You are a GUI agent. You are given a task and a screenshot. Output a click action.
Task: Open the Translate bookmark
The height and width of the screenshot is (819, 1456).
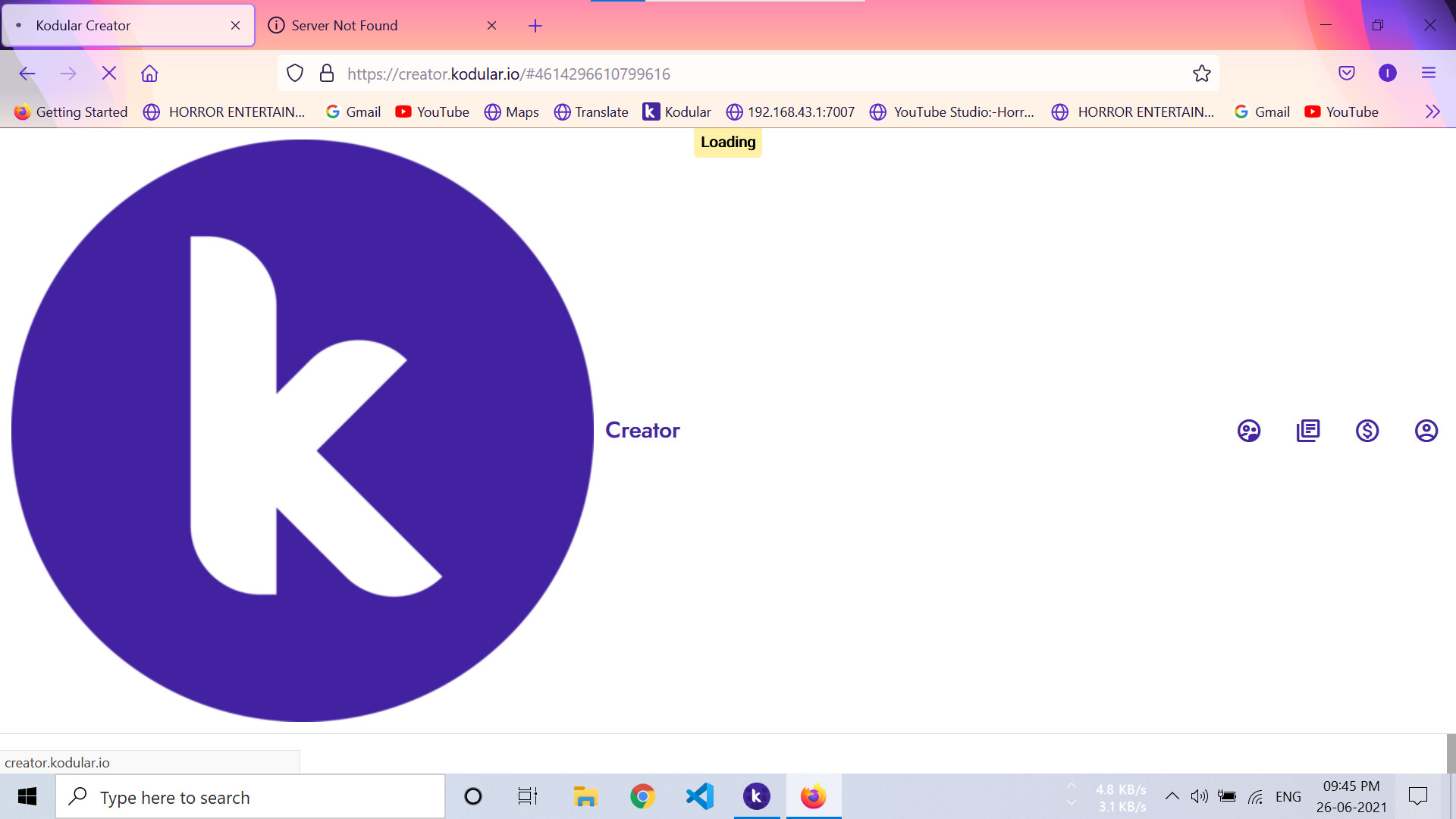pyautogui.click(x=591, y=112)
